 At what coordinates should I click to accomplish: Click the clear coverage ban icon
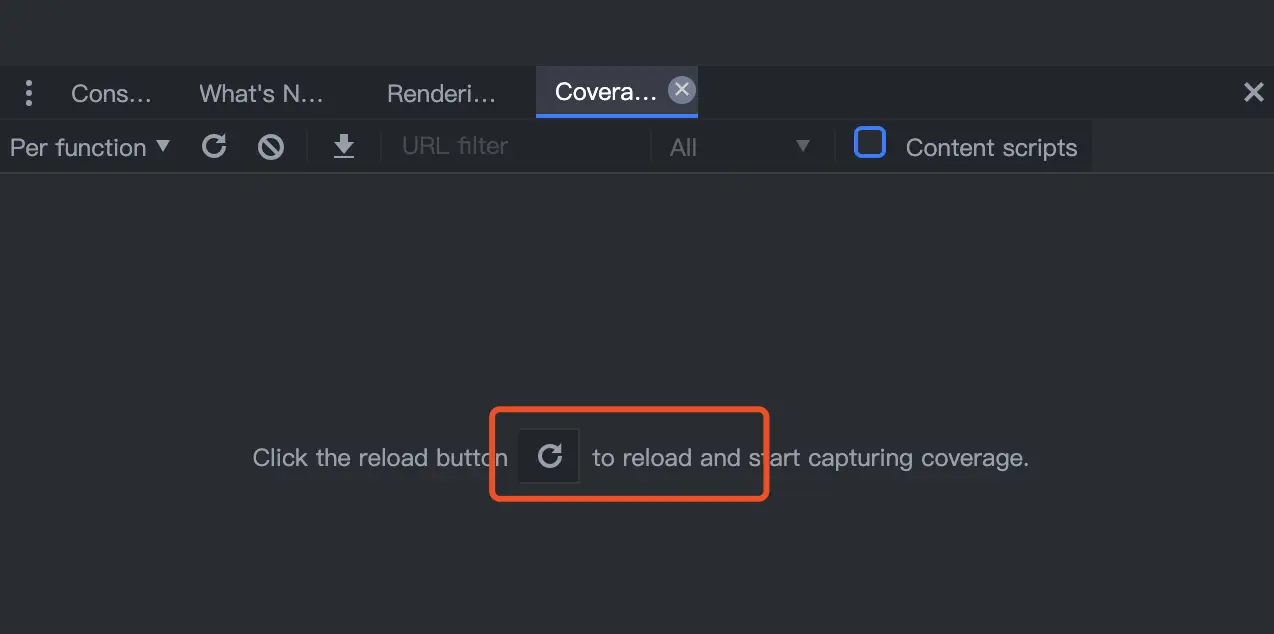(x=271, y=147)
